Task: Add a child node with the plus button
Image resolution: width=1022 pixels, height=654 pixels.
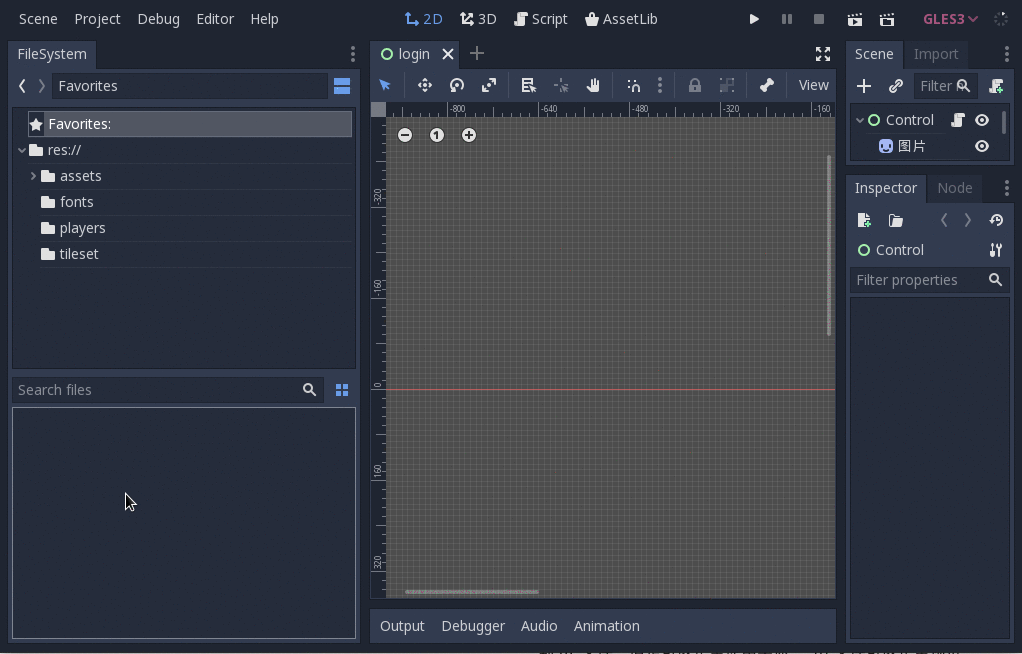Action: (x=863, y=86)
